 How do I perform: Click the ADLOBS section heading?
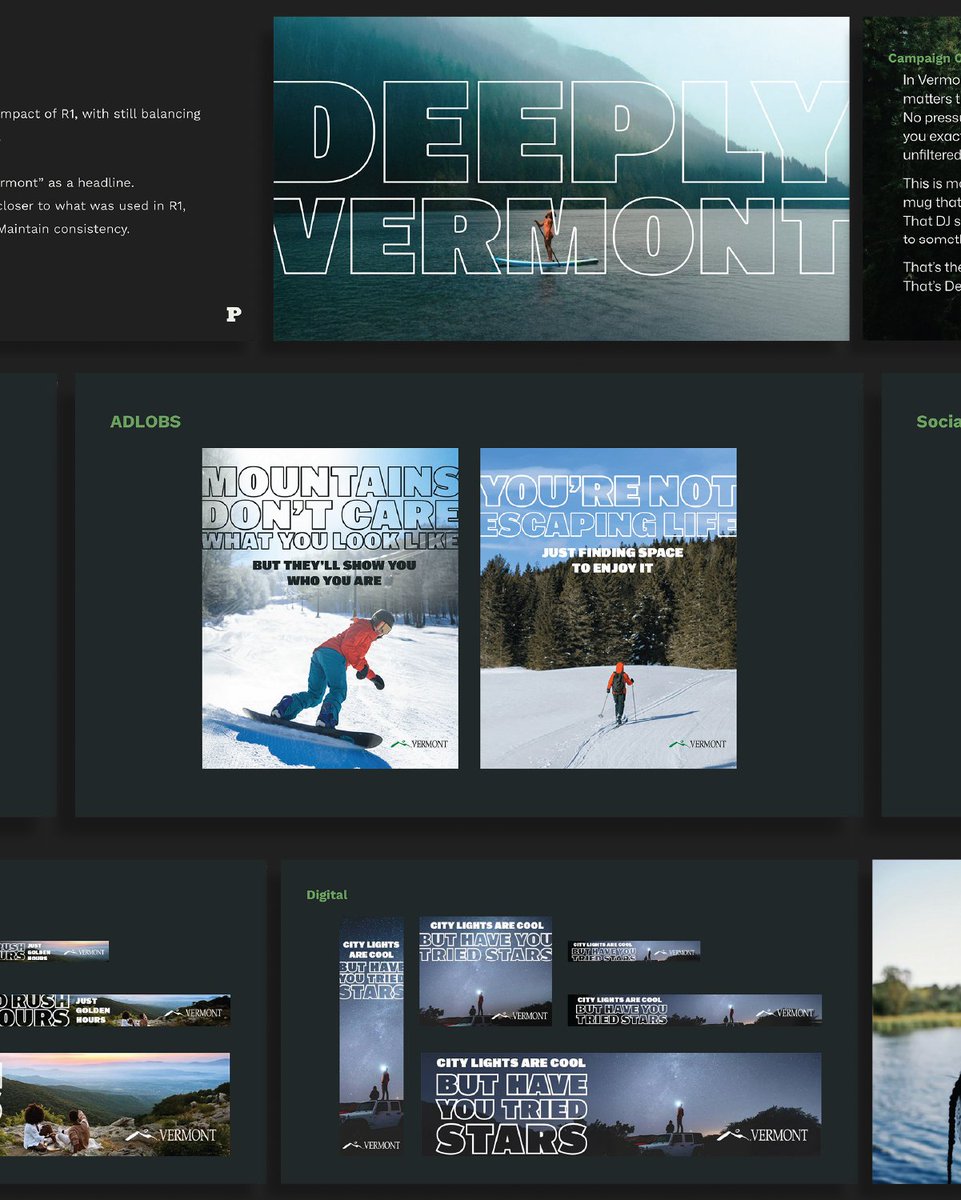[145, 421]
